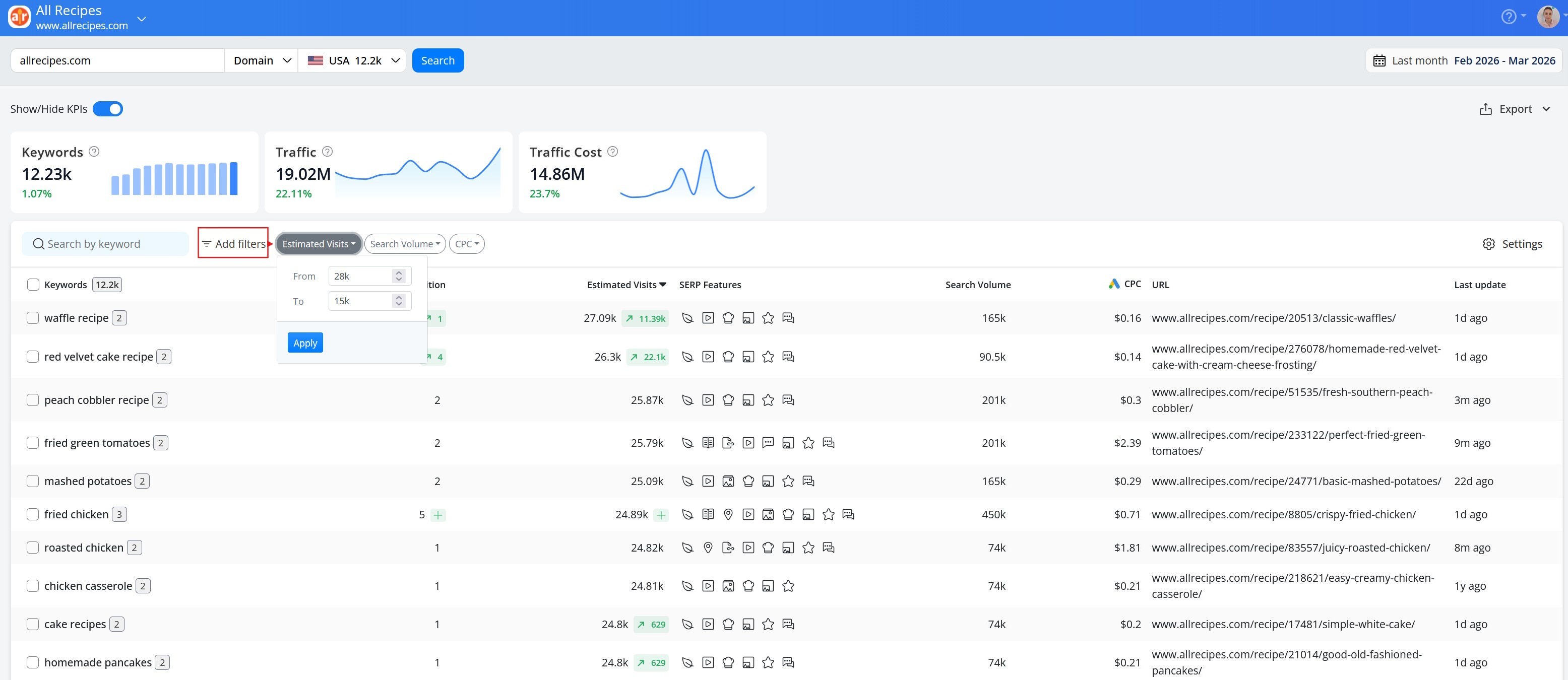Check the peach cobbler recipe checkbox
The width and height of the screenshot is (1568, 680).
pyautogui.click(x=33, y=400)
